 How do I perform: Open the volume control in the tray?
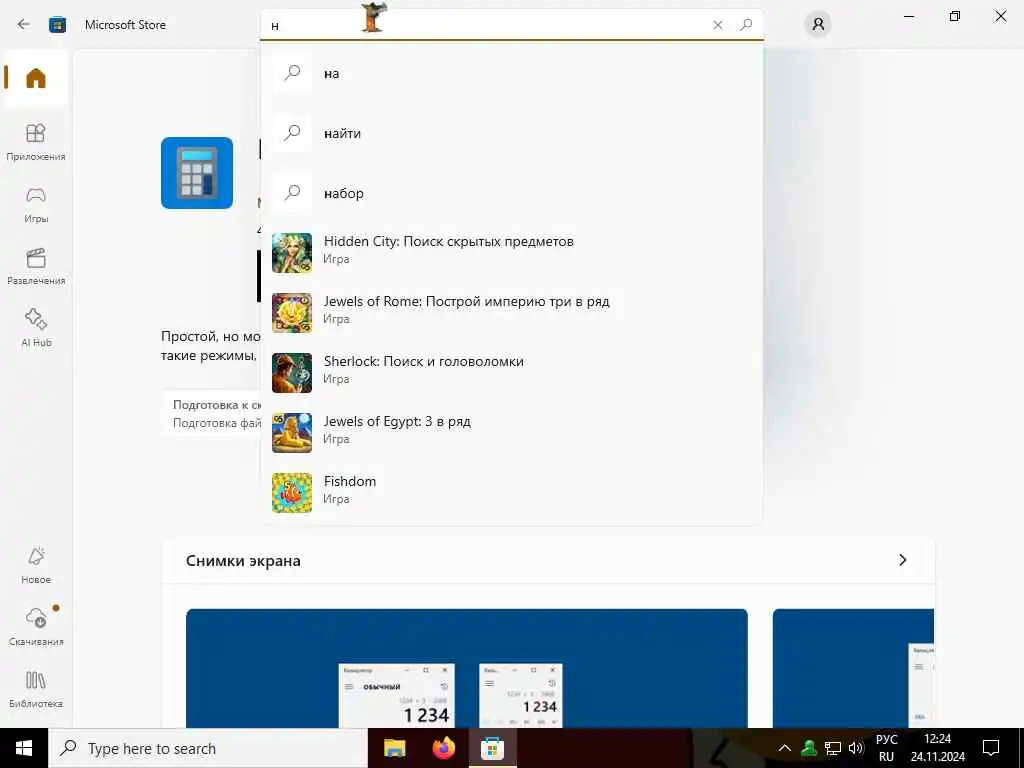coord(856,748)
